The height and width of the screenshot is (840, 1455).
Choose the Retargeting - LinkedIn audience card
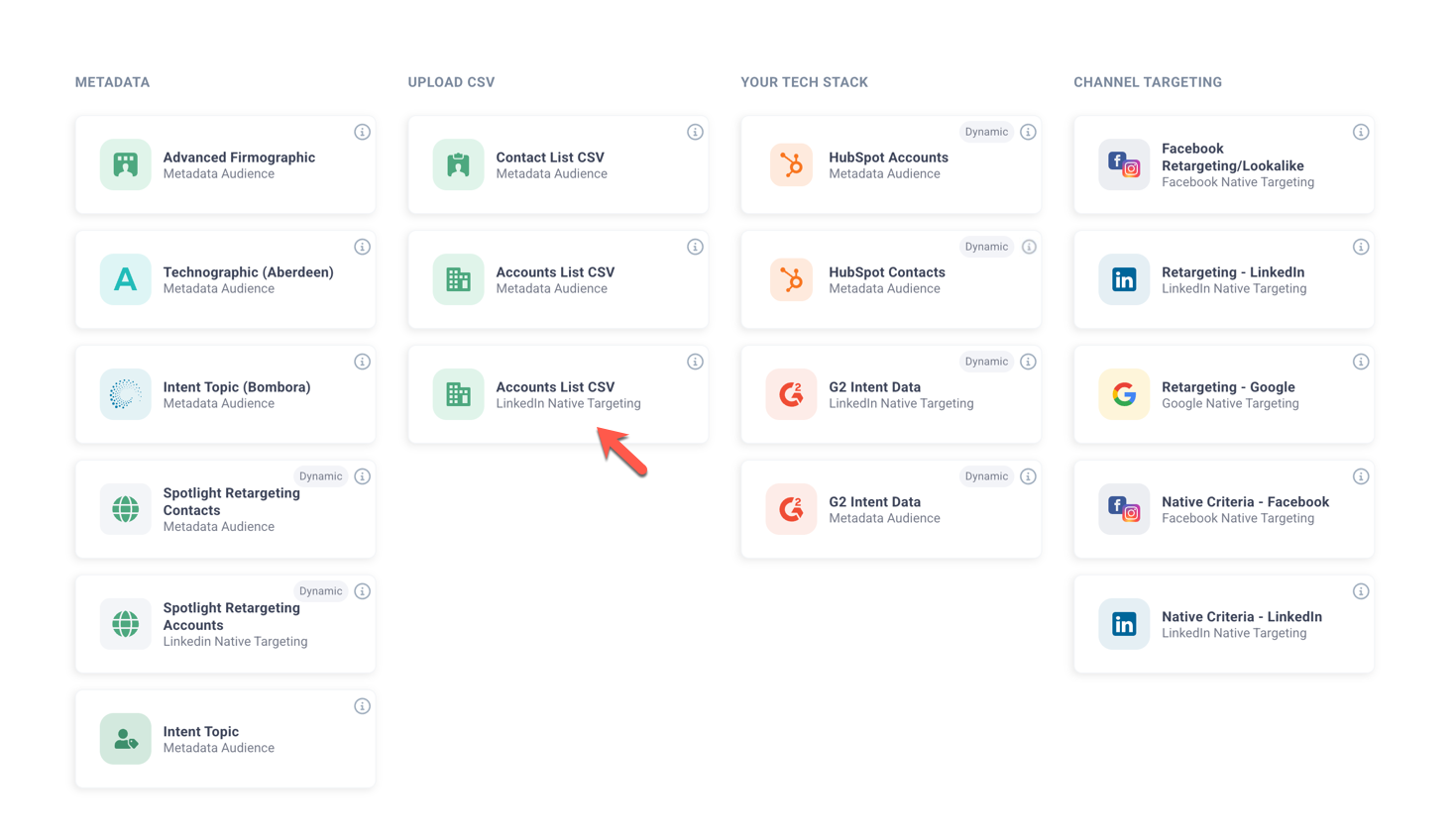[x=1223, y=279]
